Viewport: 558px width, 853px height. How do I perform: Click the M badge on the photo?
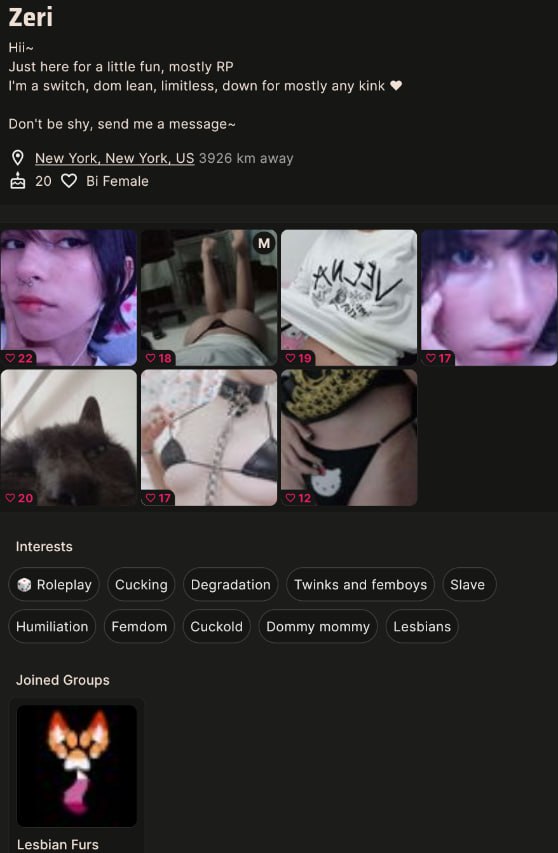coord(264,243)
